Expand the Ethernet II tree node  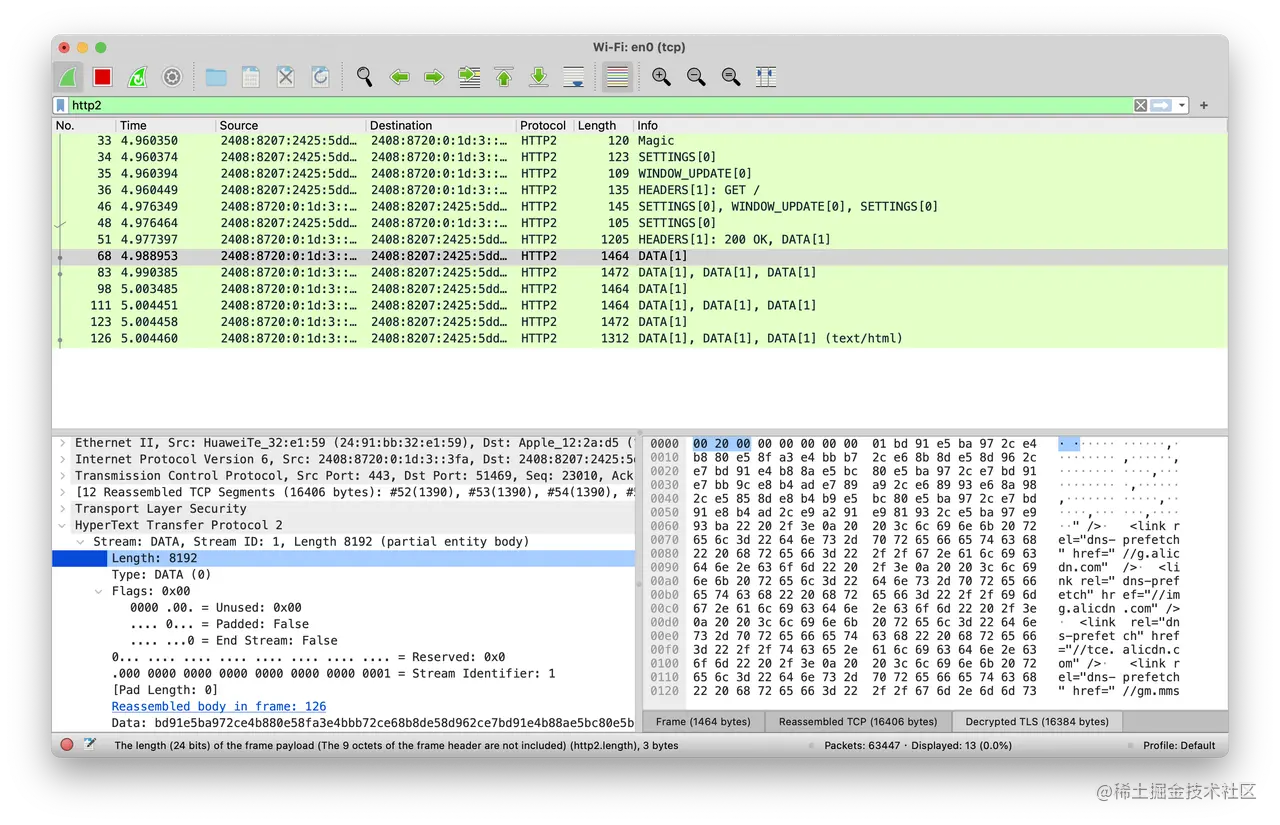[63, 443]
